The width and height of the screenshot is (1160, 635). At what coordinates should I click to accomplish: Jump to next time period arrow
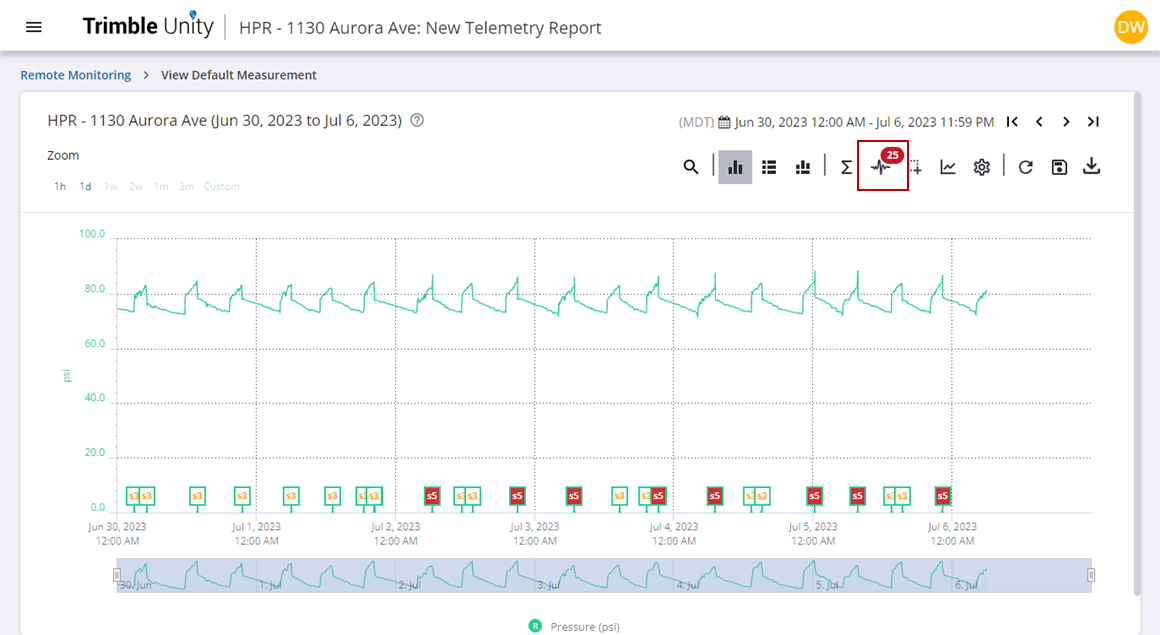(x=1066, y=122)
